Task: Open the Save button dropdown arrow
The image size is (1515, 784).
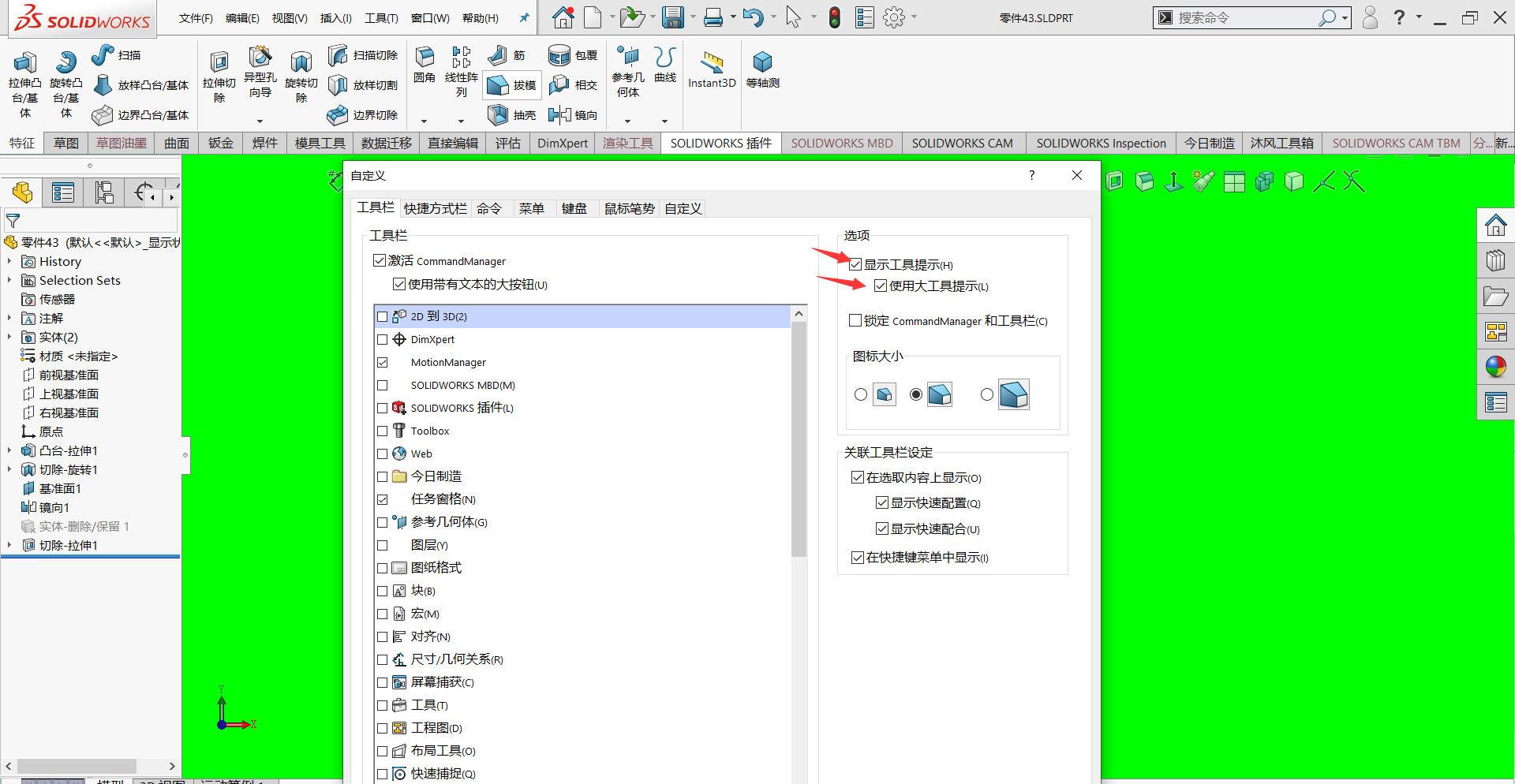Action: coord(693,17)
